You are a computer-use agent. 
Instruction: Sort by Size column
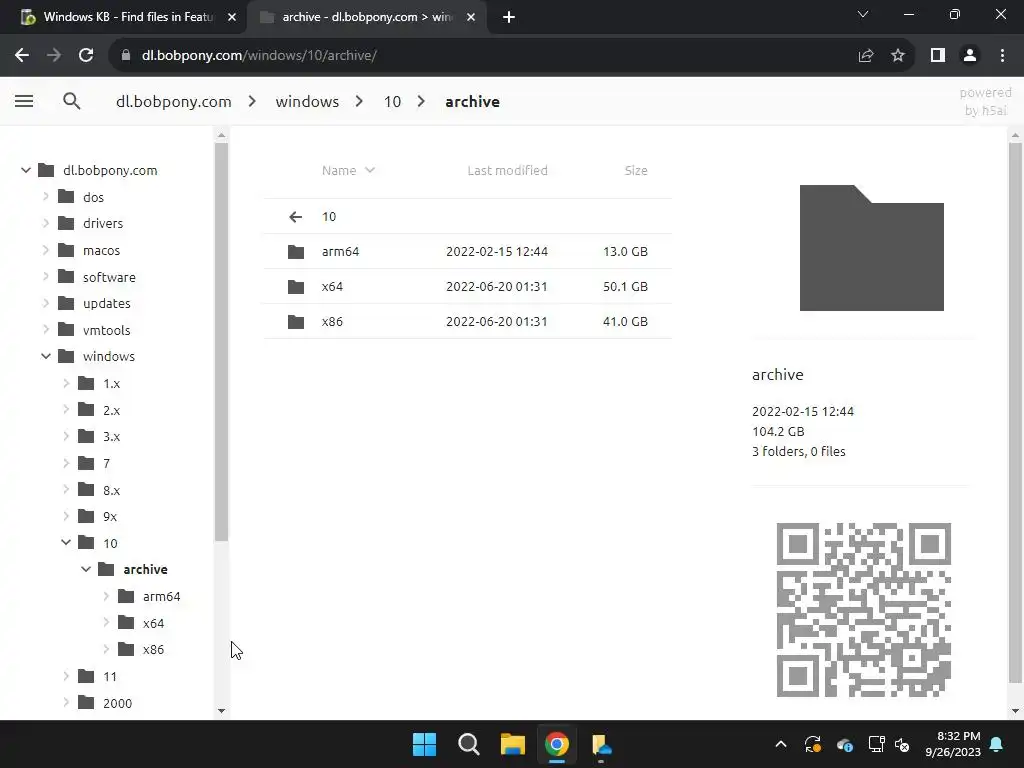[x=635, y=170]
